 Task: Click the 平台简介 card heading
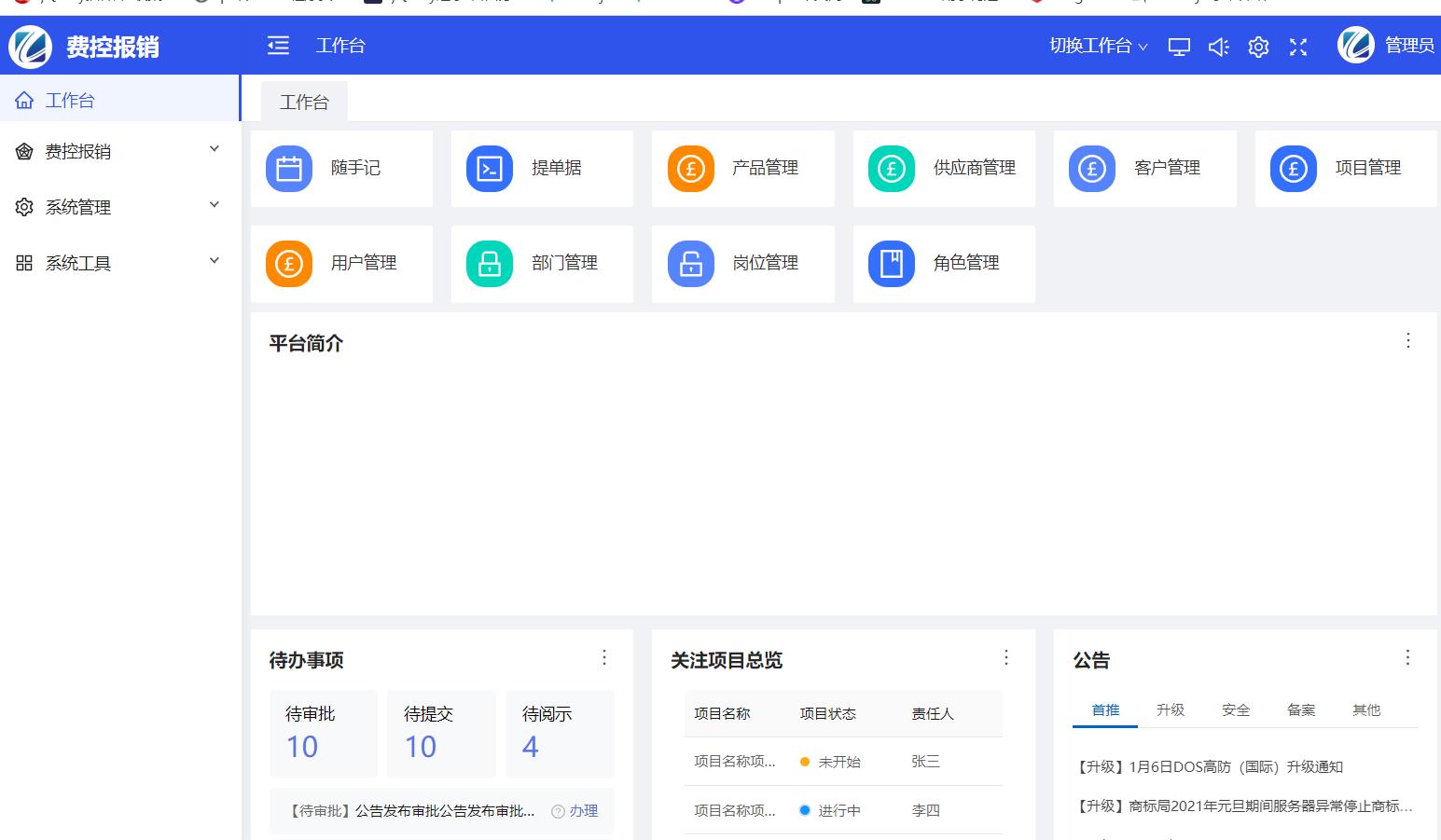point(306,344)
